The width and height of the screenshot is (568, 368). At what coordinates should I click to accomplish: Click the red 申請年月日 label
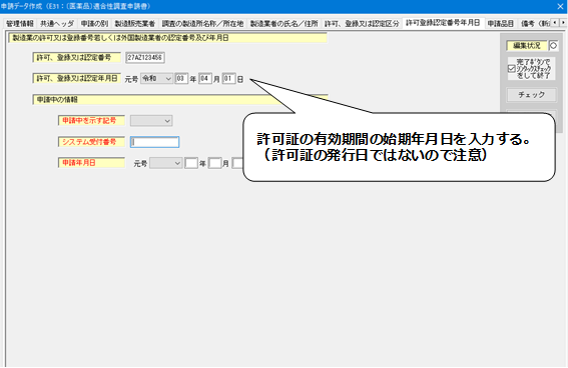91,163
